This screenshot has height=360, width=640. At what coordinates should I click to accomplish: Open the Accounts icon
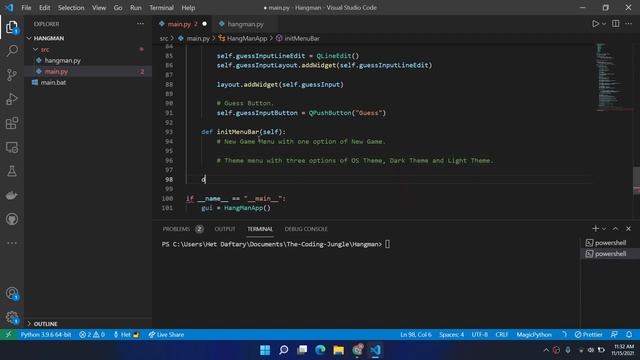(x=12, y=293)
